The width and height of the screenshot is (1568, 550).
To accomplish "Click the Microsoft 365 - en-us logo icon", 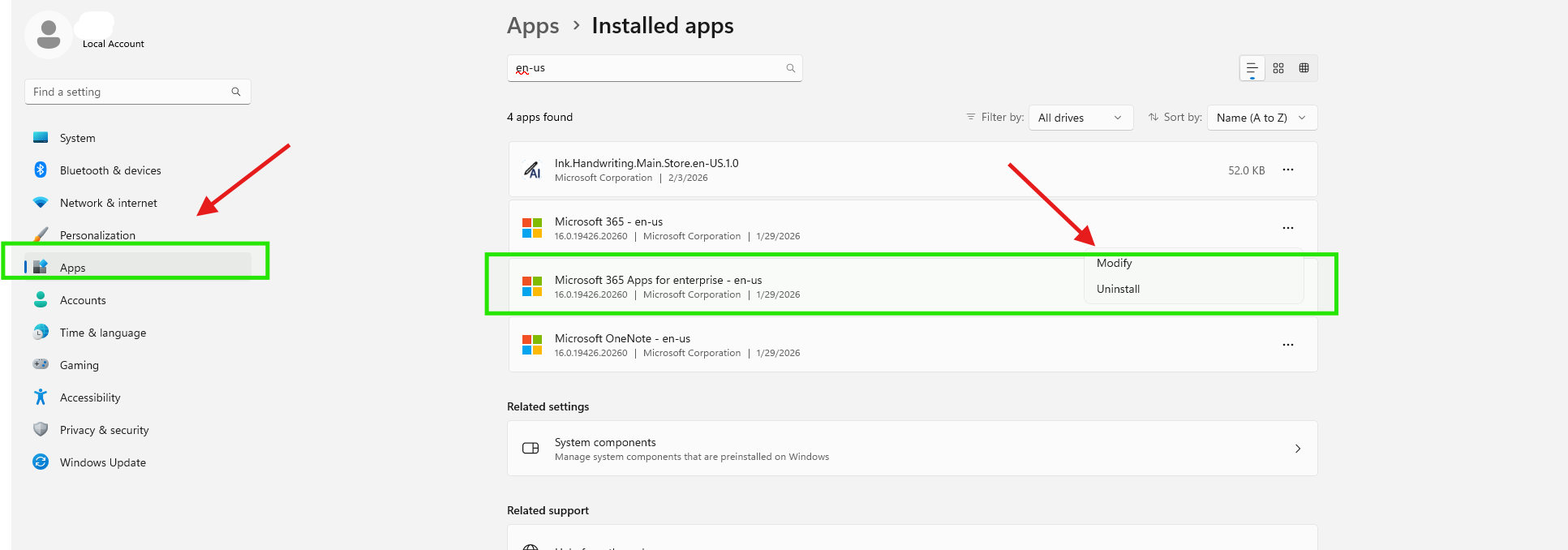I will pos(532,228).
